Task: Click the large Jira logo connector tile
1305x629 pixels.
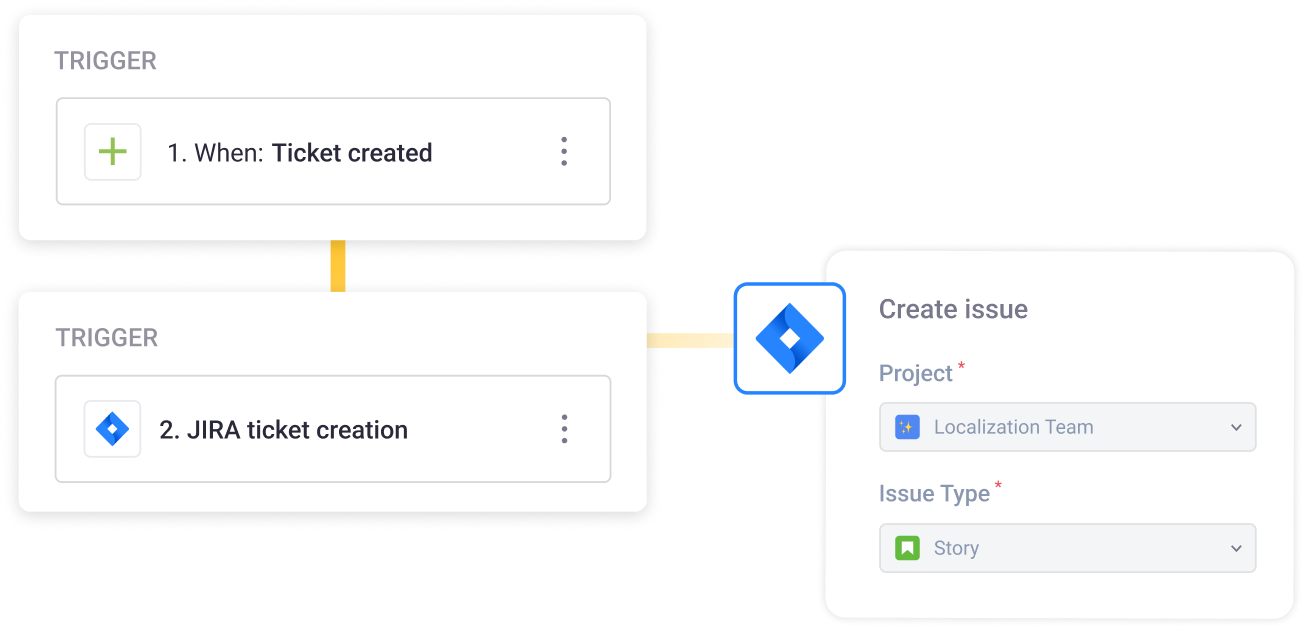Action: point(790,339)
